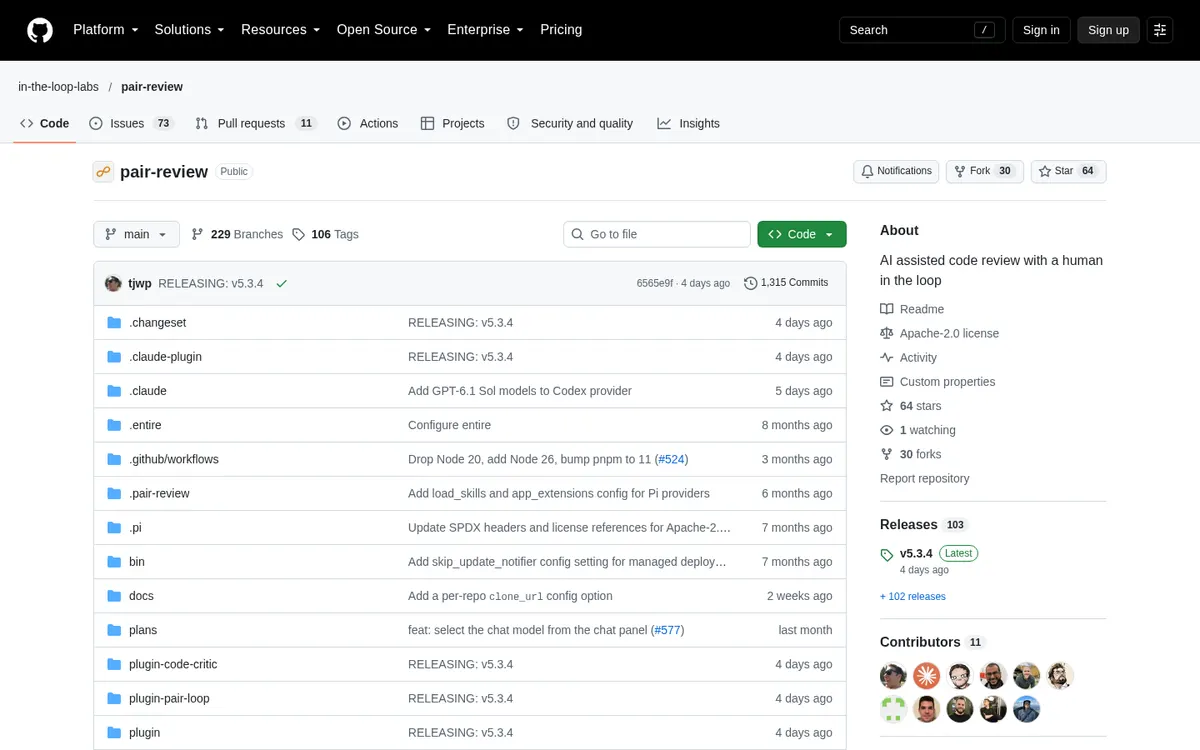
Task: Click the eye icon beside 1 watching
Action: pos(886,430)
